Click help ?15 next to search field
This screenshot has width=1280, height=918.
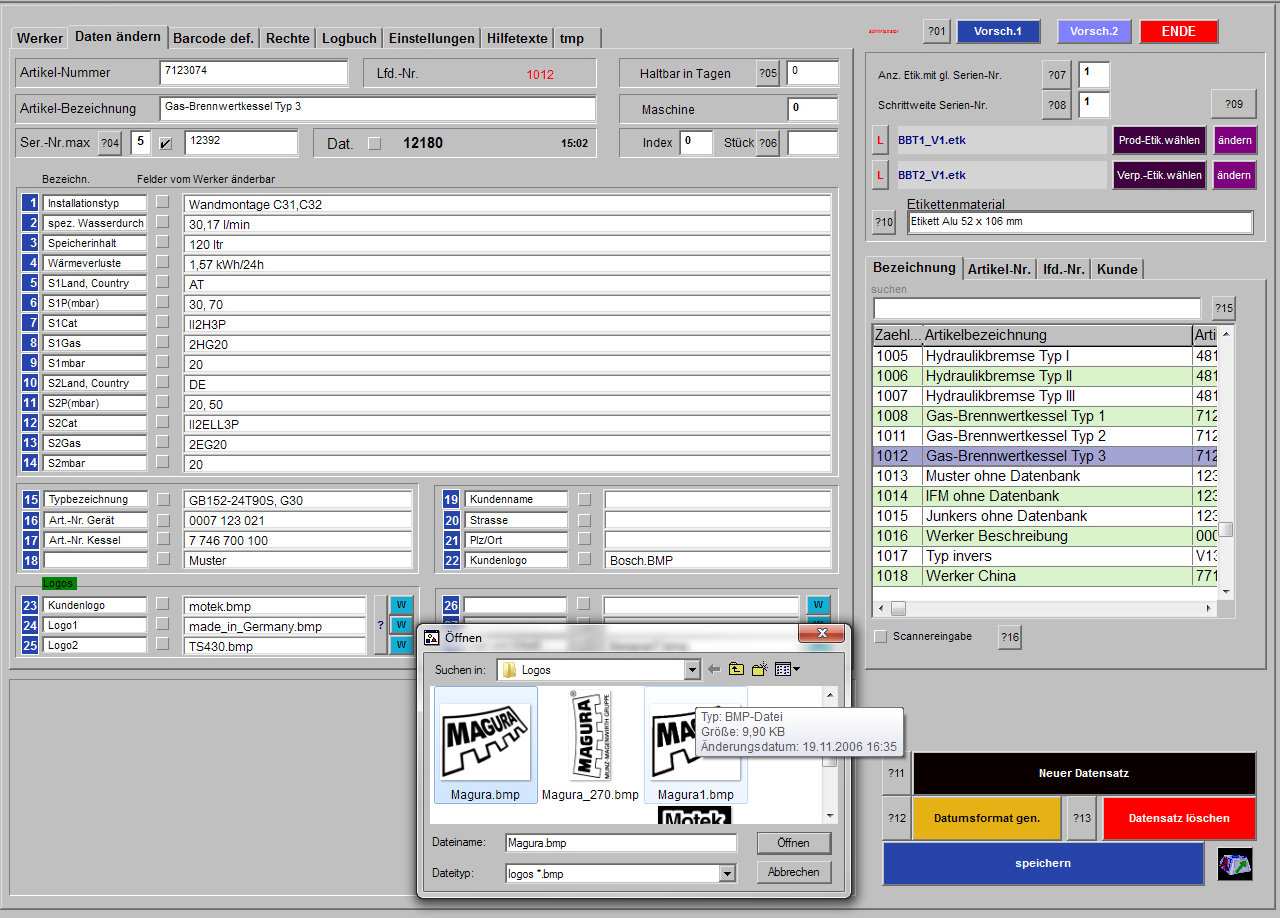point(1224,308)
